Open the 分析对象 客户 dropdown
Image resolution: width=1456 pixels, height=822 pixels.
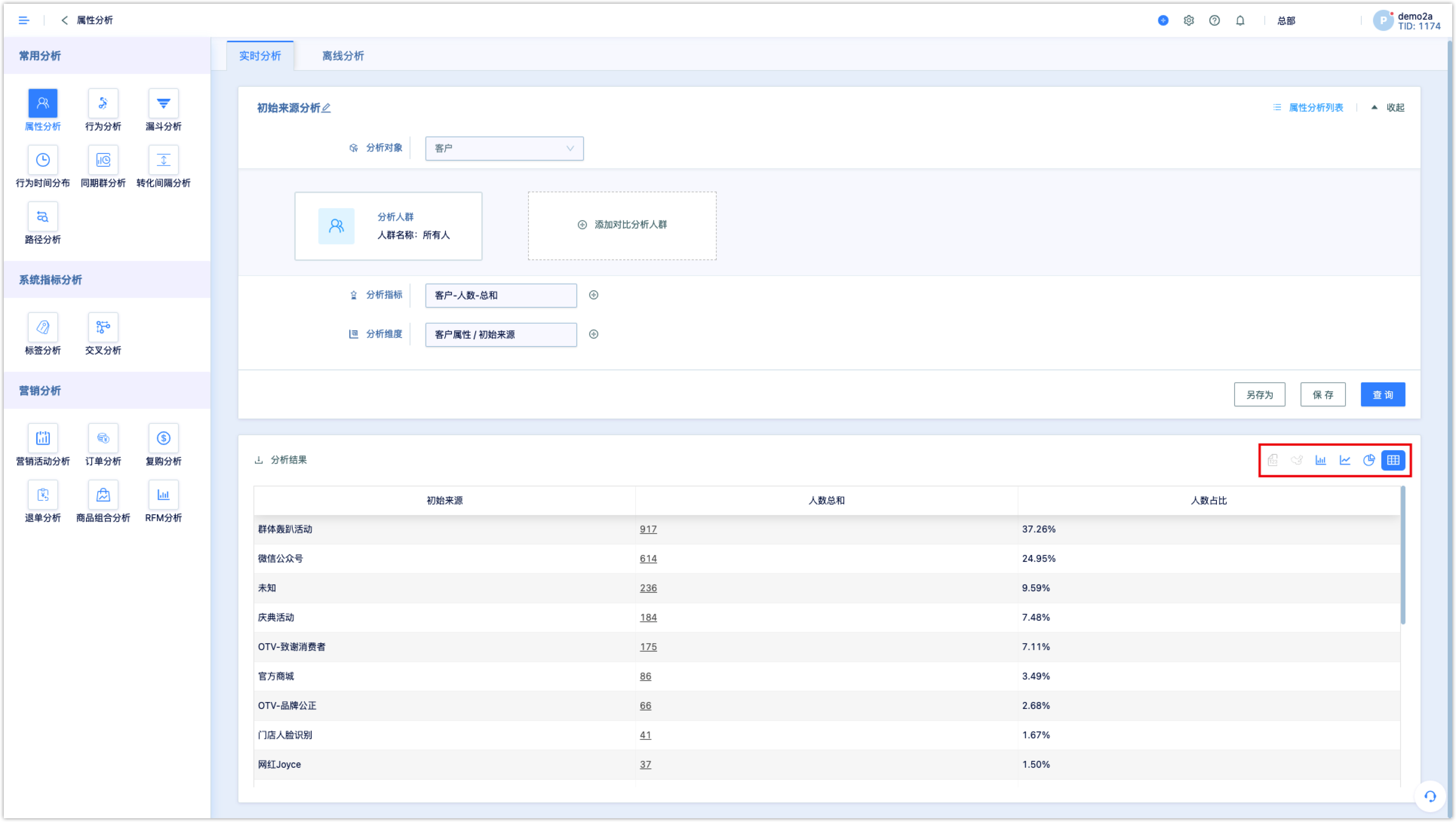[x=504, y=148]
